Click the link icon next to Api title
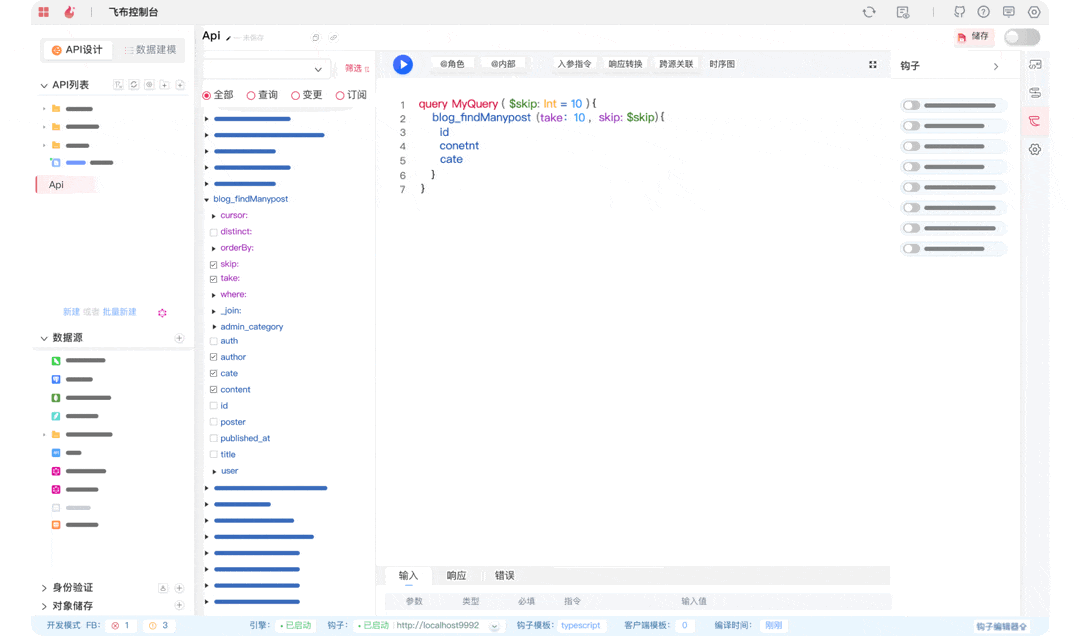 point(333,37)
